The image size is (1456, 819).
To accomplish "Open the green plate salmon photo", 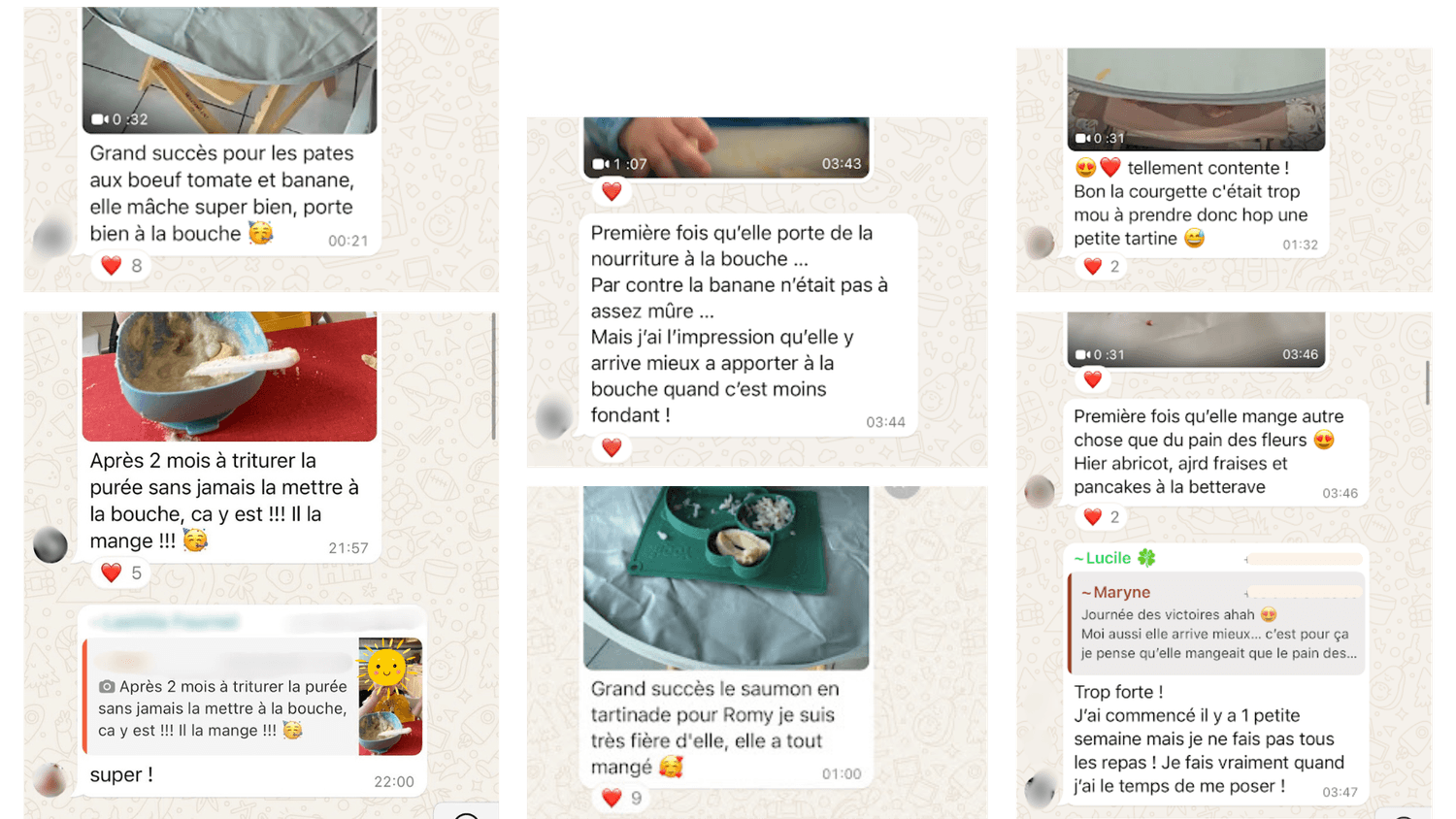I will tap(726, 577).
